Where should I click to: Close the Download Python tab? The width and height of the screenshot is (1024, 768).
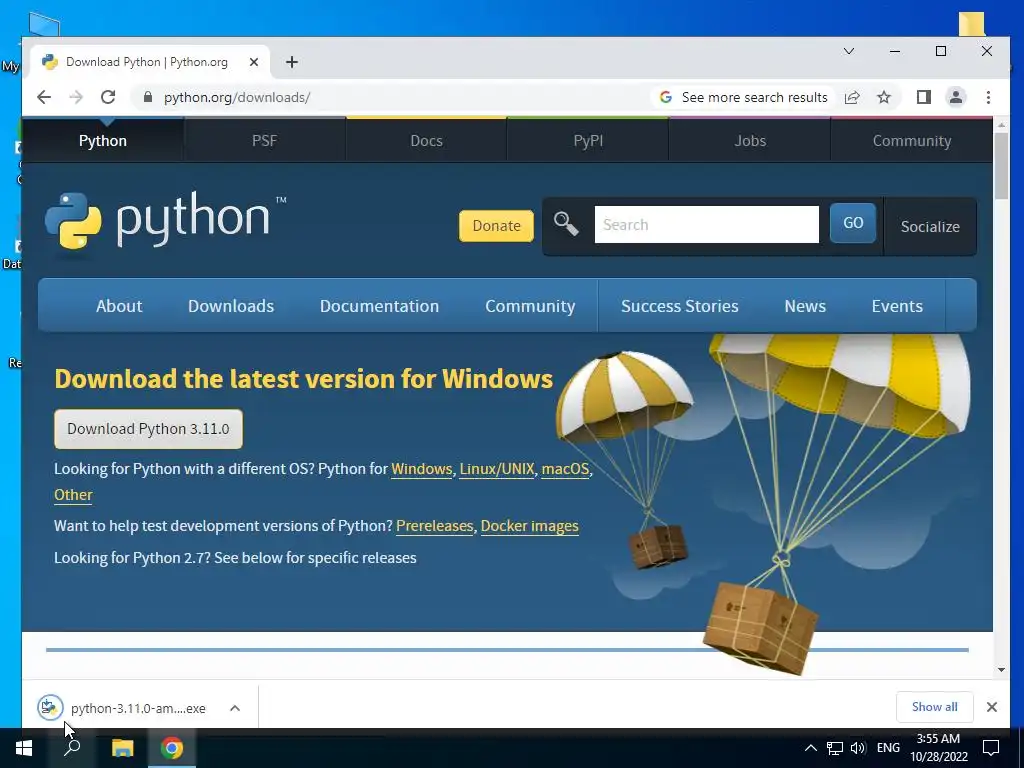[254, 62]
